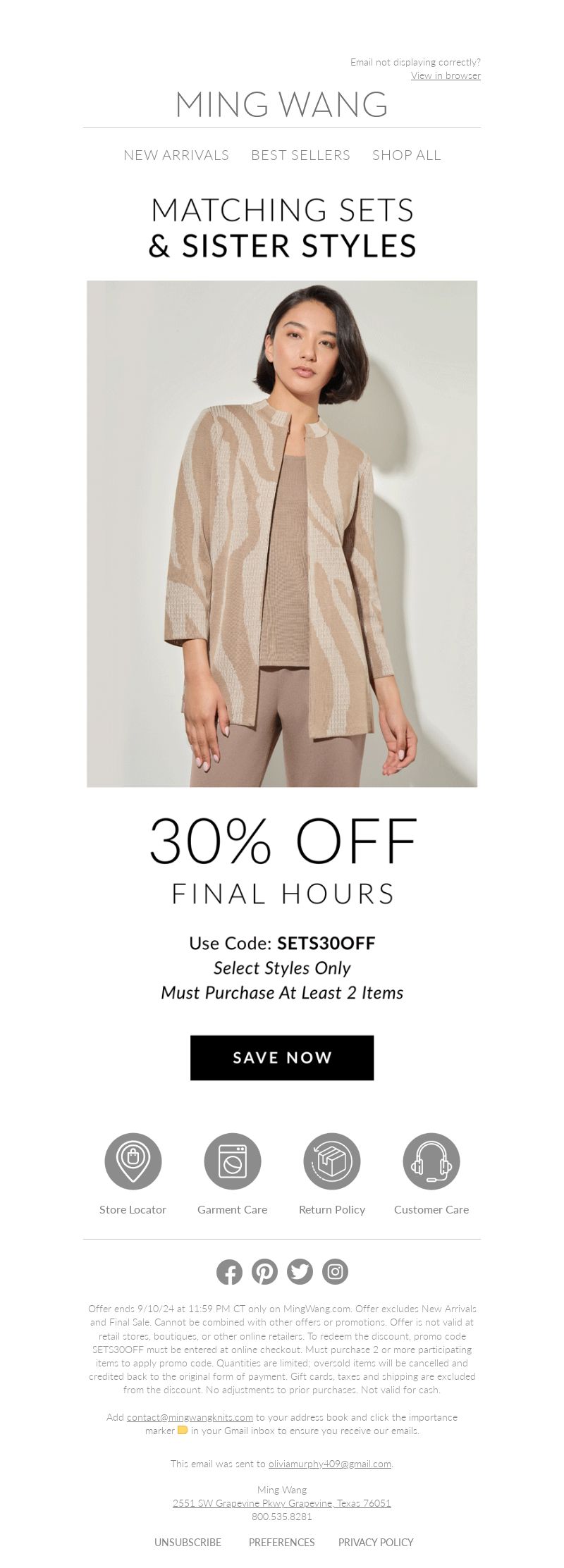Click the Unsubscribe footer link
Screen dimensions: 564x1568
click(x=188, y=1542)
